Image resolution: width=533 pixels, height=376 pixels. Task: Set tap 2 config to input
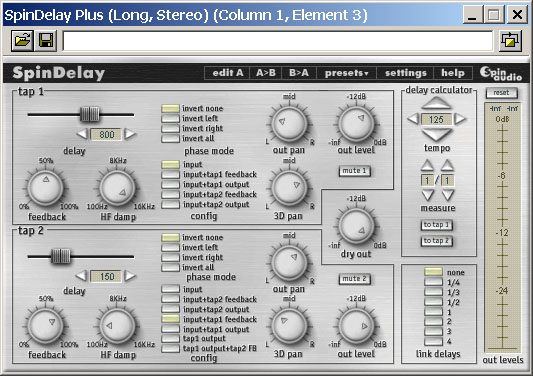(170, 289)
